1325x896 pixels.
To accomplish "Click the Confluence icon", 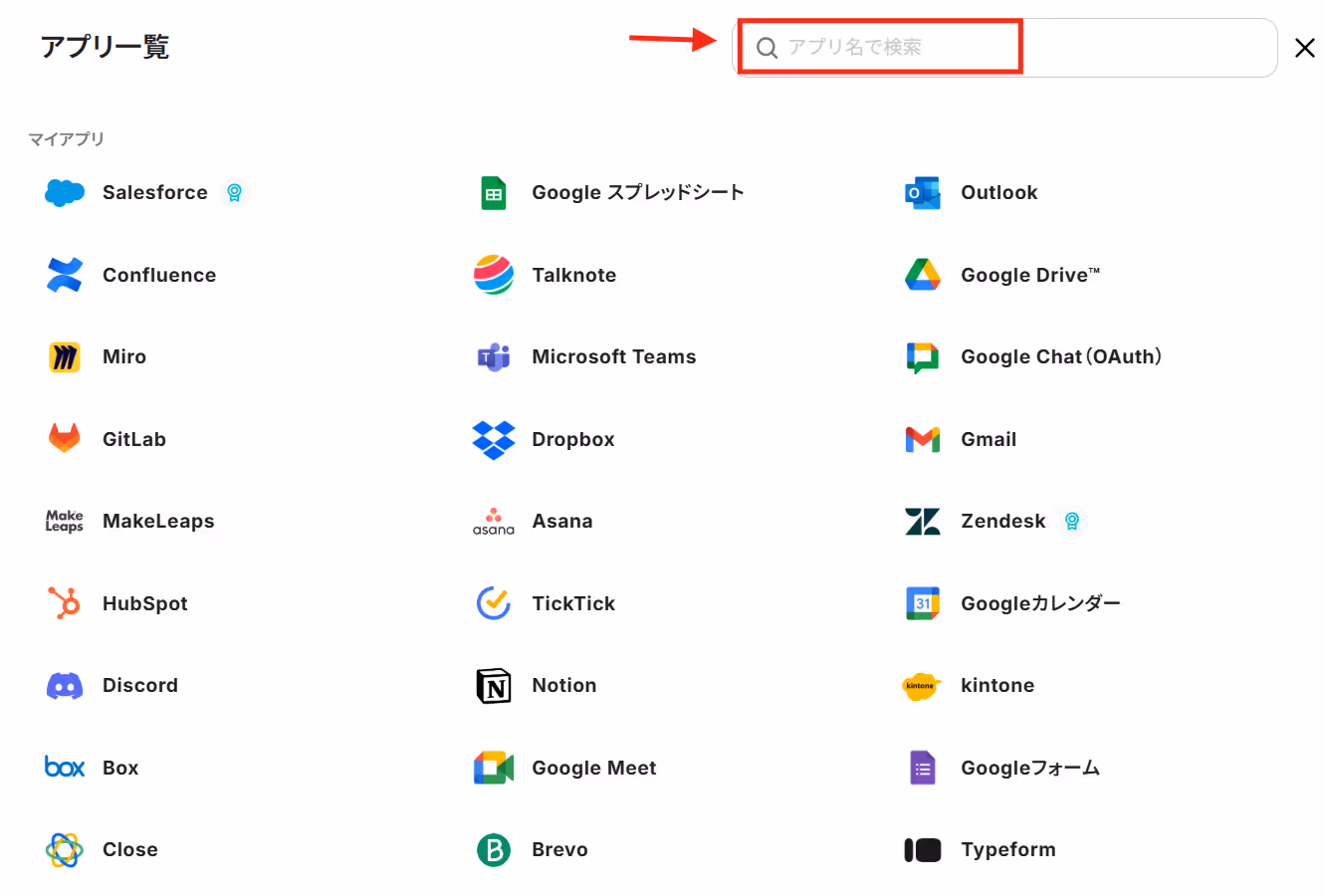I will [x=65, y=275].
